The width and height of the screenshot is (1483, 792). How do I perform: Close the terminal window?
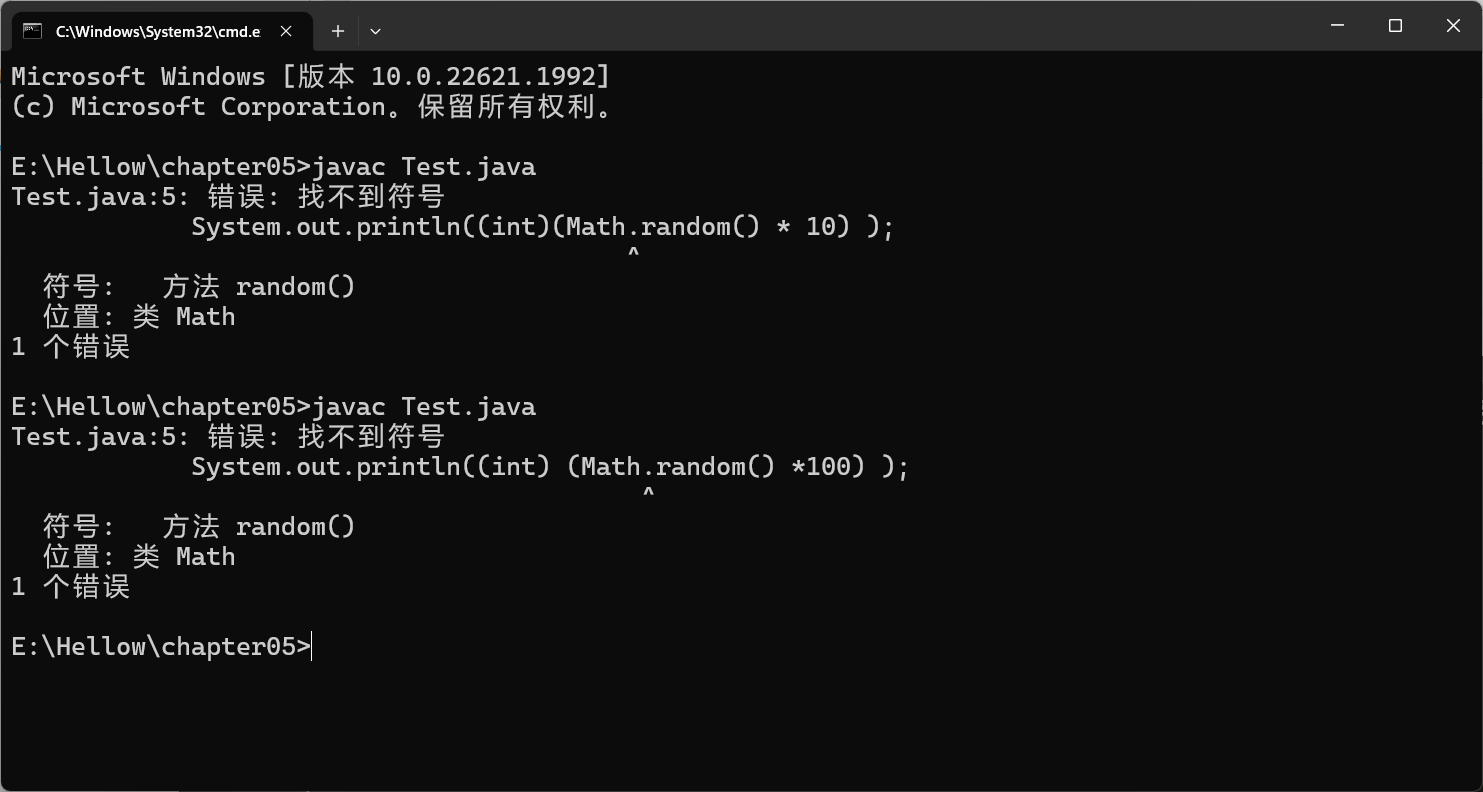1453,26
